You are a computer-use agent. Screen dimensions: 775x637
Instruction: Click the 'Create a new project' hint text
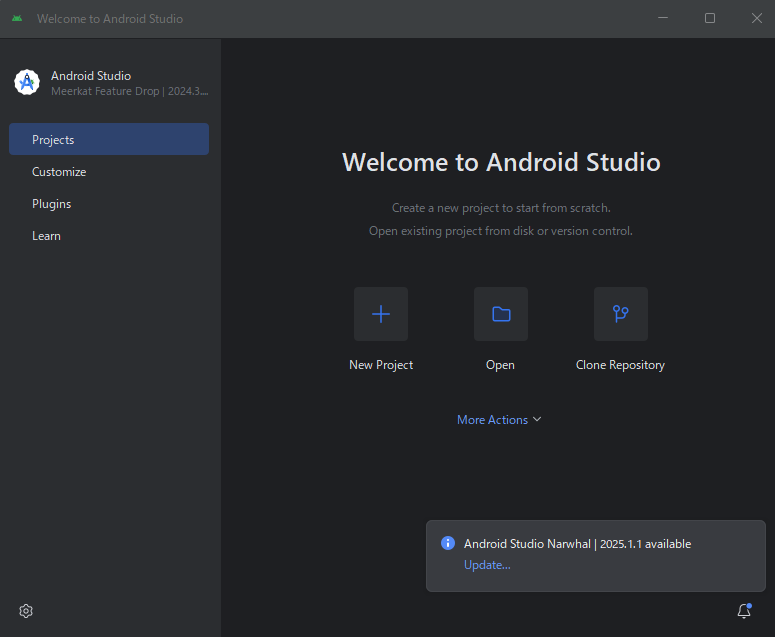tap(501, 208)
